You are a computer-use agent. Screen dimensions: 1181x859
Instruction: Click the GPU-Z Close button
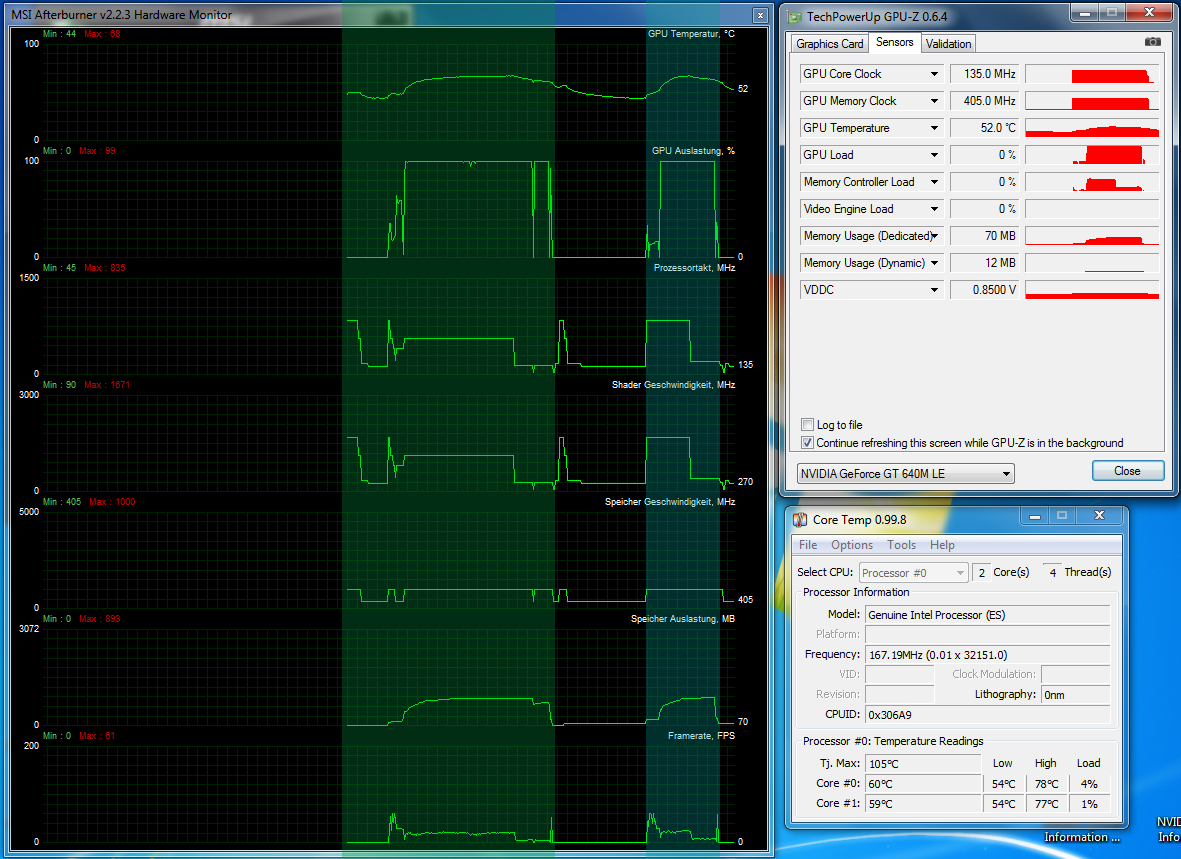pos(1126,471)
